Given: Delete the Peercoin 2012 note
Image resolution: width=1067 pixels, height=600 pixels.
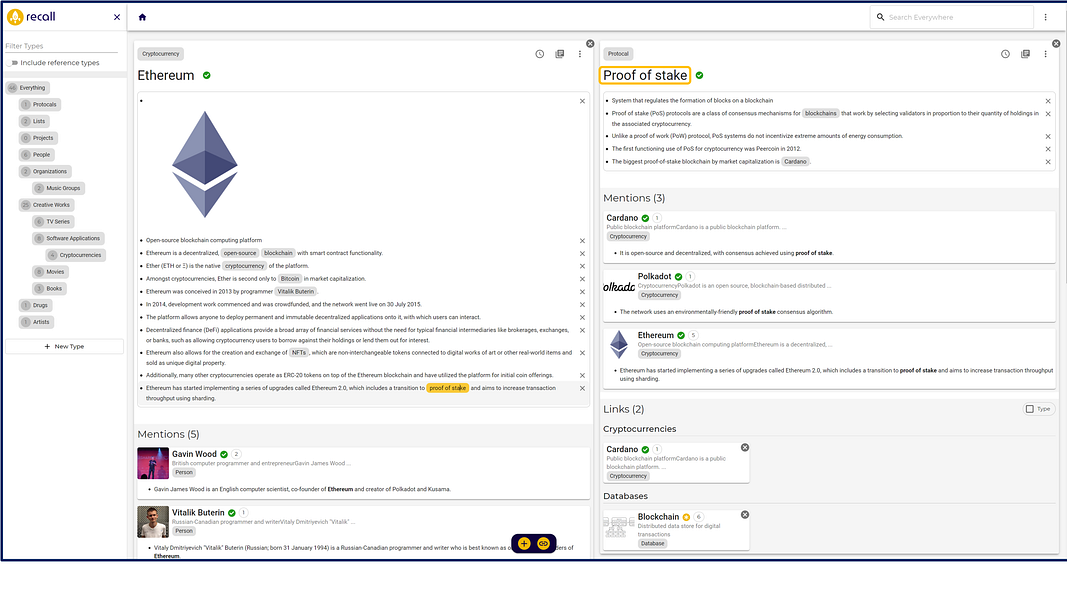Looking at the screenshot, I should pyautogui.click(x=1048, y=149).
